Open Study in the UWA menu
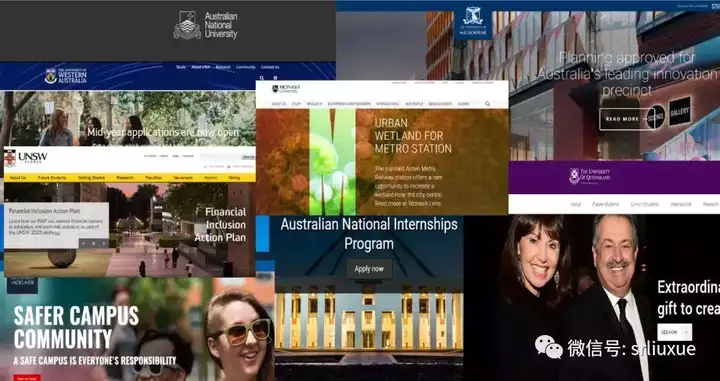This screenshot has width=720, height=381. tap(181, 67)
